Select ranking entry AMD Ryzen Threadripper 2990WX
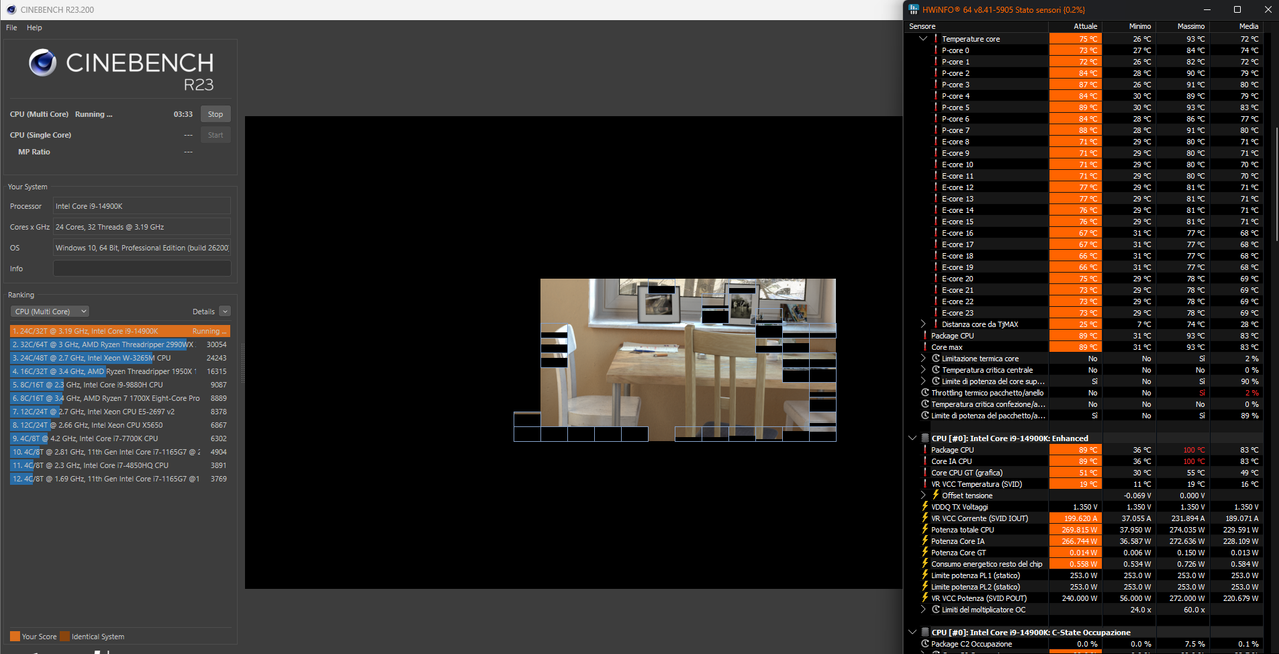Viewport: 1279px width, 654px height. (120, 344)
